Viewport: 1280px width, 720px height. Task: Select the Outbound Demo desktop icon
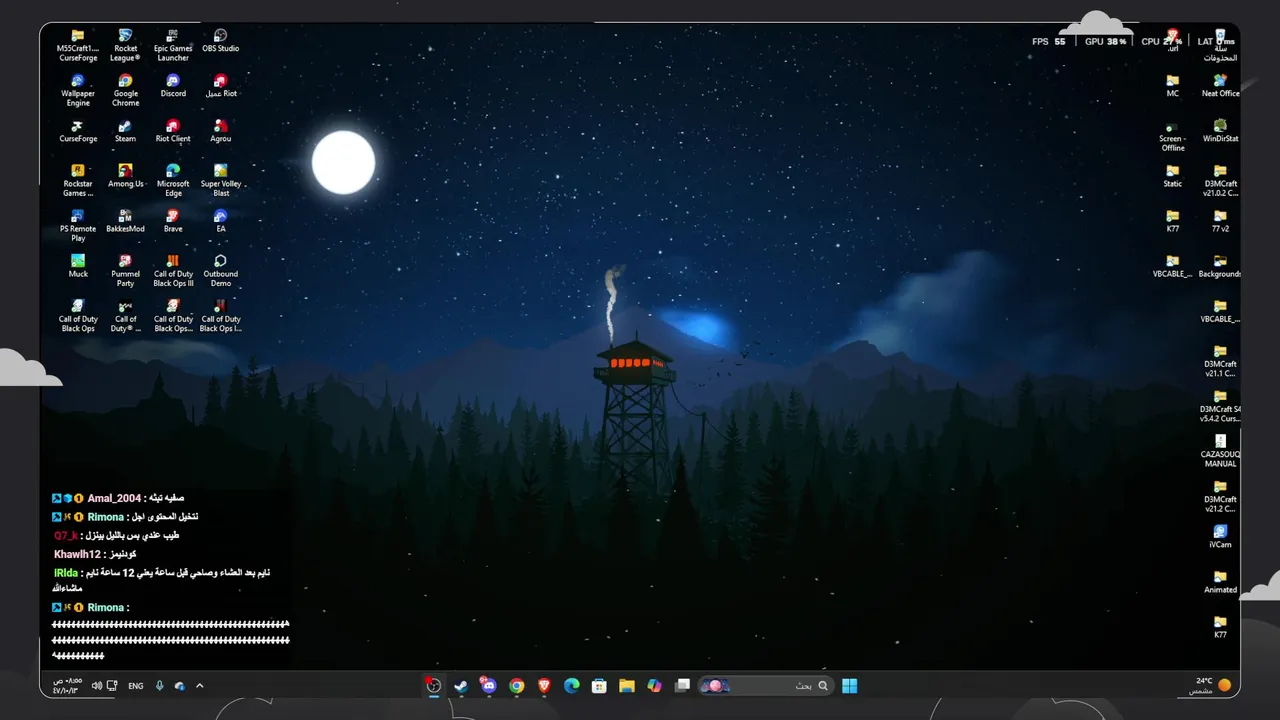221,270
